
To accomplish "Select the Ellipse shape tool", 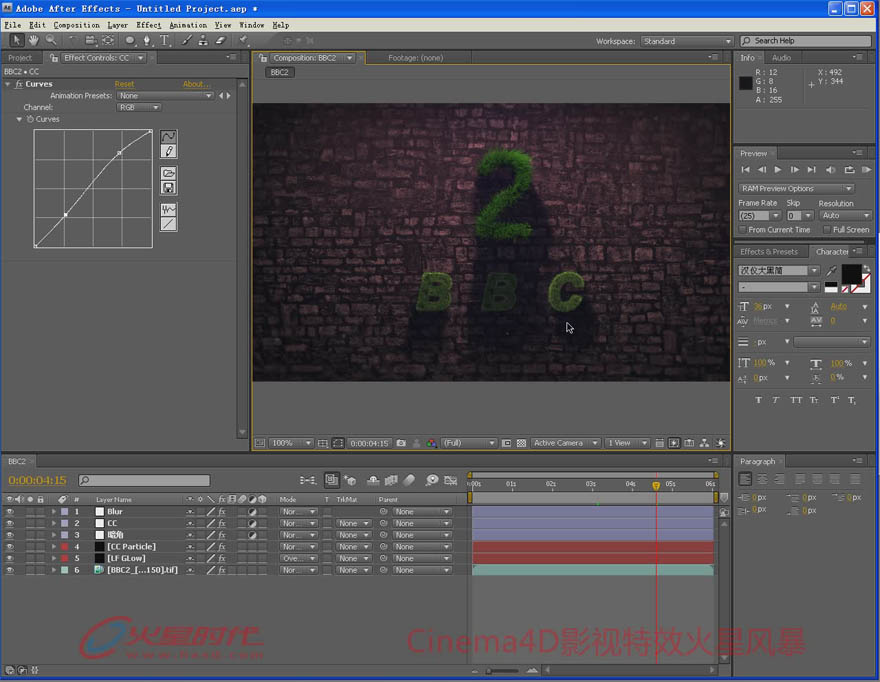I will pos(130,40).
